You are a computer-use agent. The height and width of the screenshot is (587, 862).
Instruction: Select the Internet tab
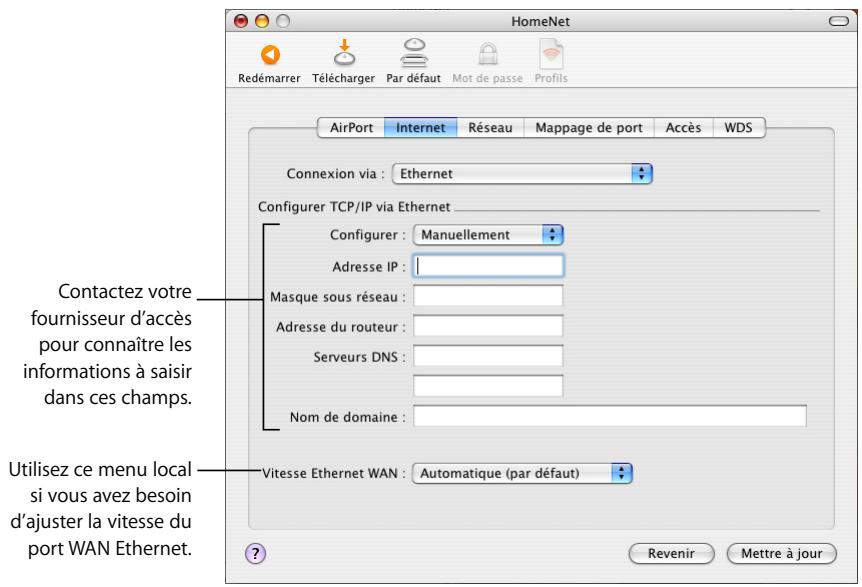pyautogui.click(x=420, y=128)
